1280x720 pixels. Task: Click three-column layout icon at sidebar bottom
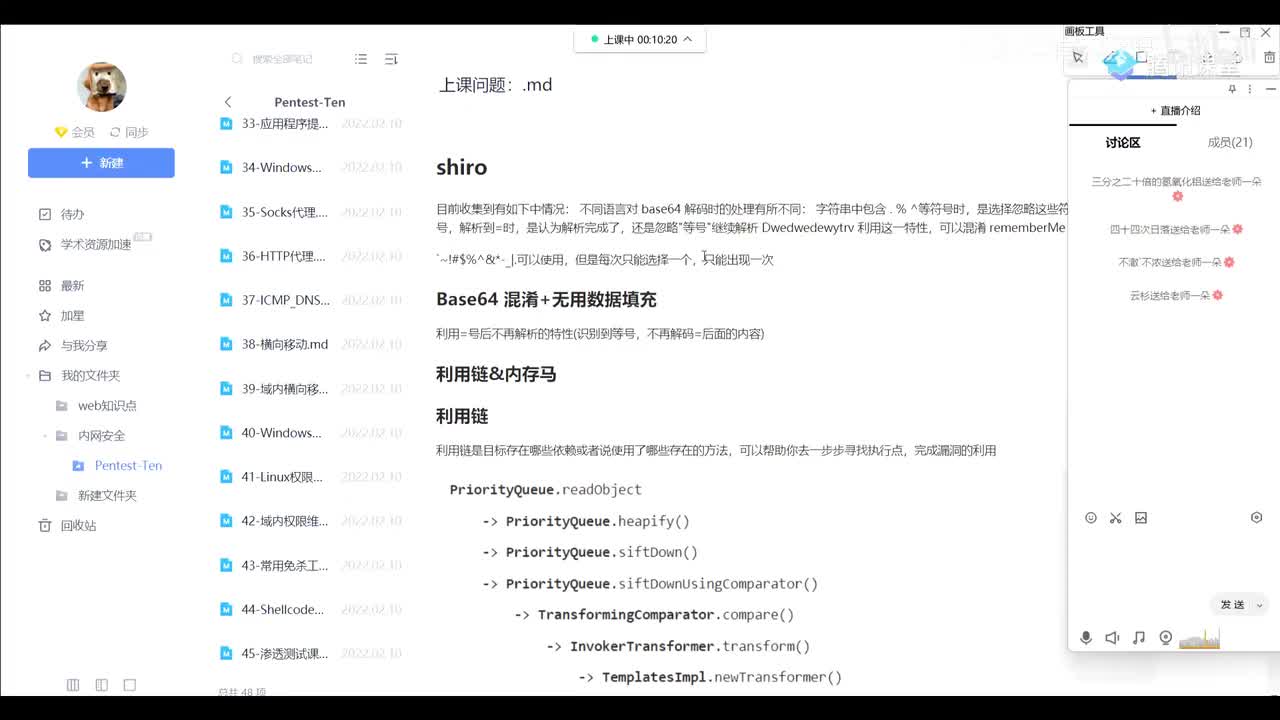73,685
